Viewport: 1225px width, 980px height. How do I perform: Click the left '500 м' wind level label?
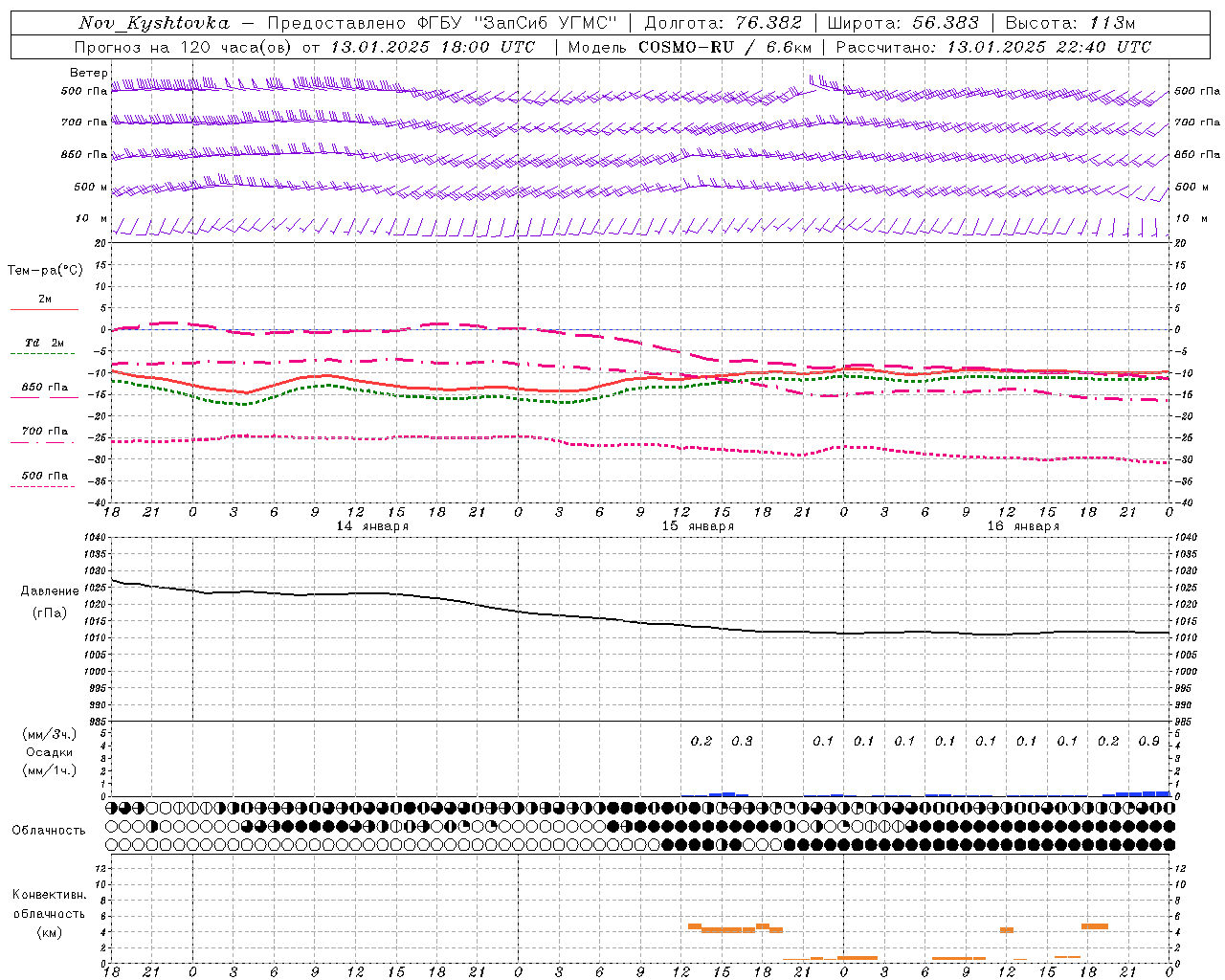(91, 188)
